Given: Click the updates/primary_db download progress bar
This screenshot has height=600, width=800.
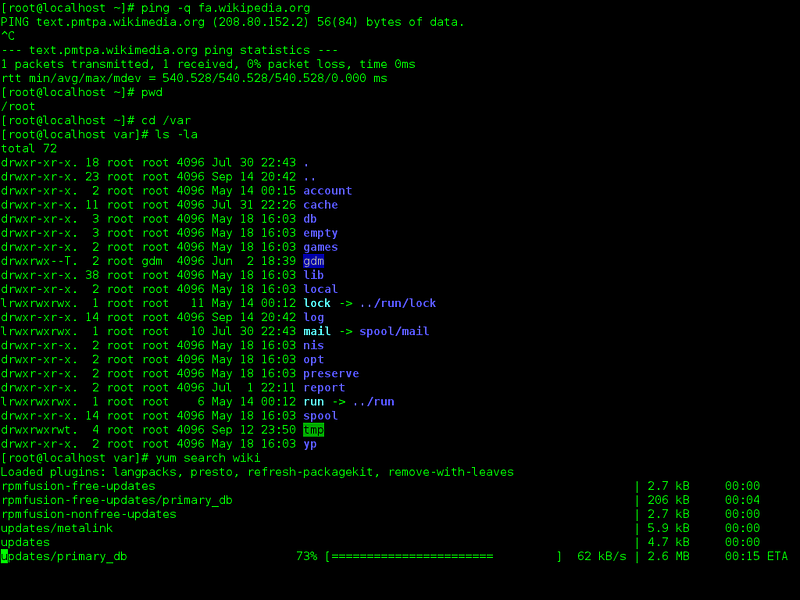Looking at the screenshot, I should coord(444,557).
